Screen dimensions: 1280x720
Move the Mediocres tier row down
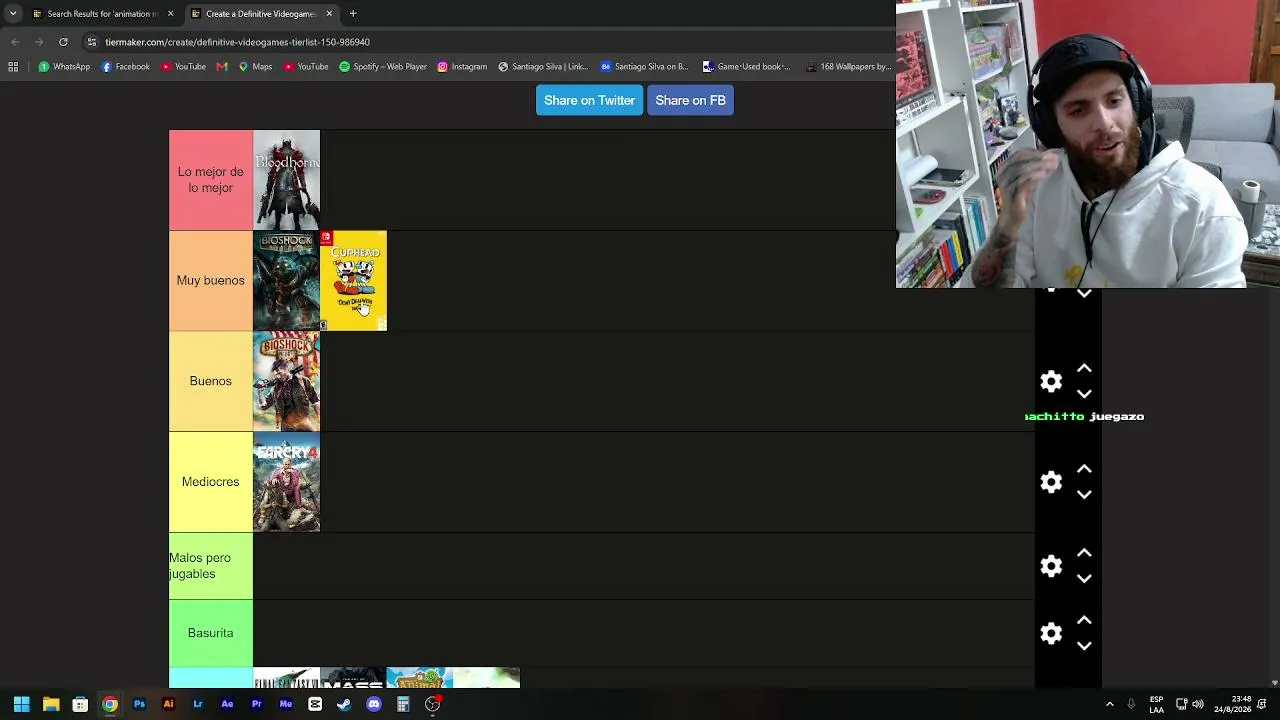click(1084, 494)
